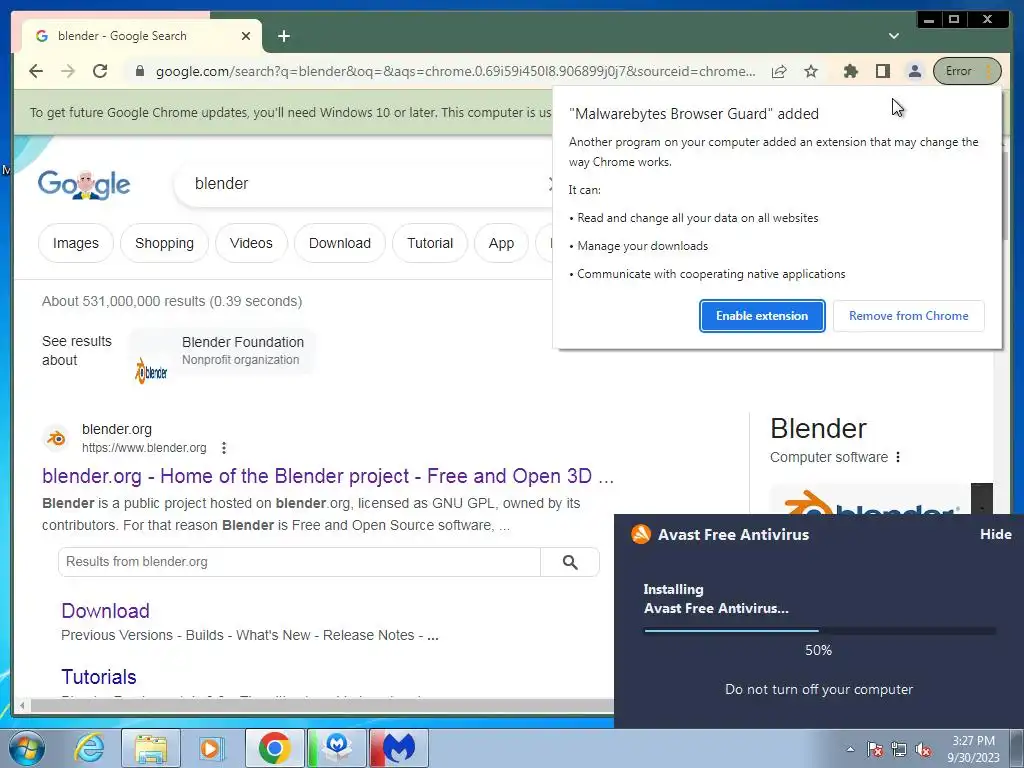Screen dimensions: 1024x768
Task: Go back with the Chrome back arrow
Action: pyautogui.click(x=36, y=71)
